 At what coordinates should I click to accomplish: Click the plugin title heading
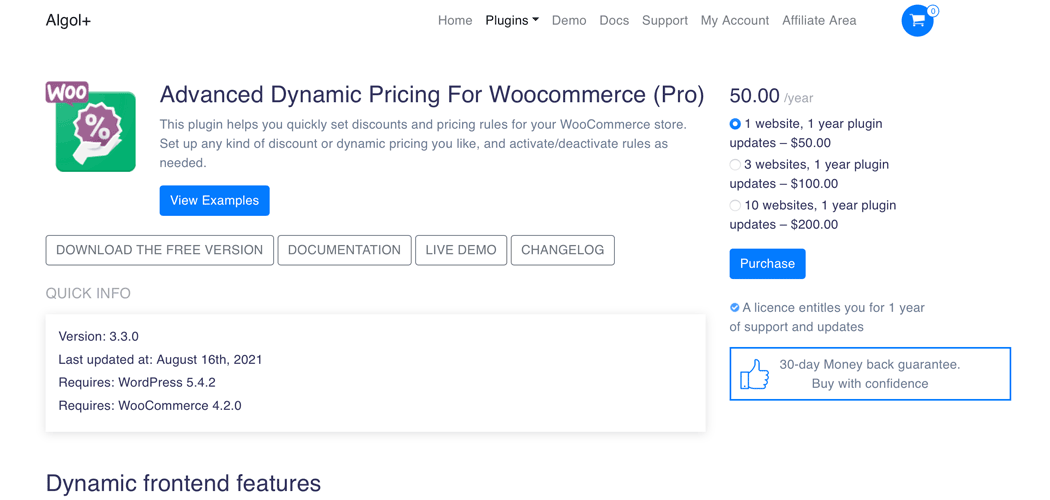click(432, 94)
